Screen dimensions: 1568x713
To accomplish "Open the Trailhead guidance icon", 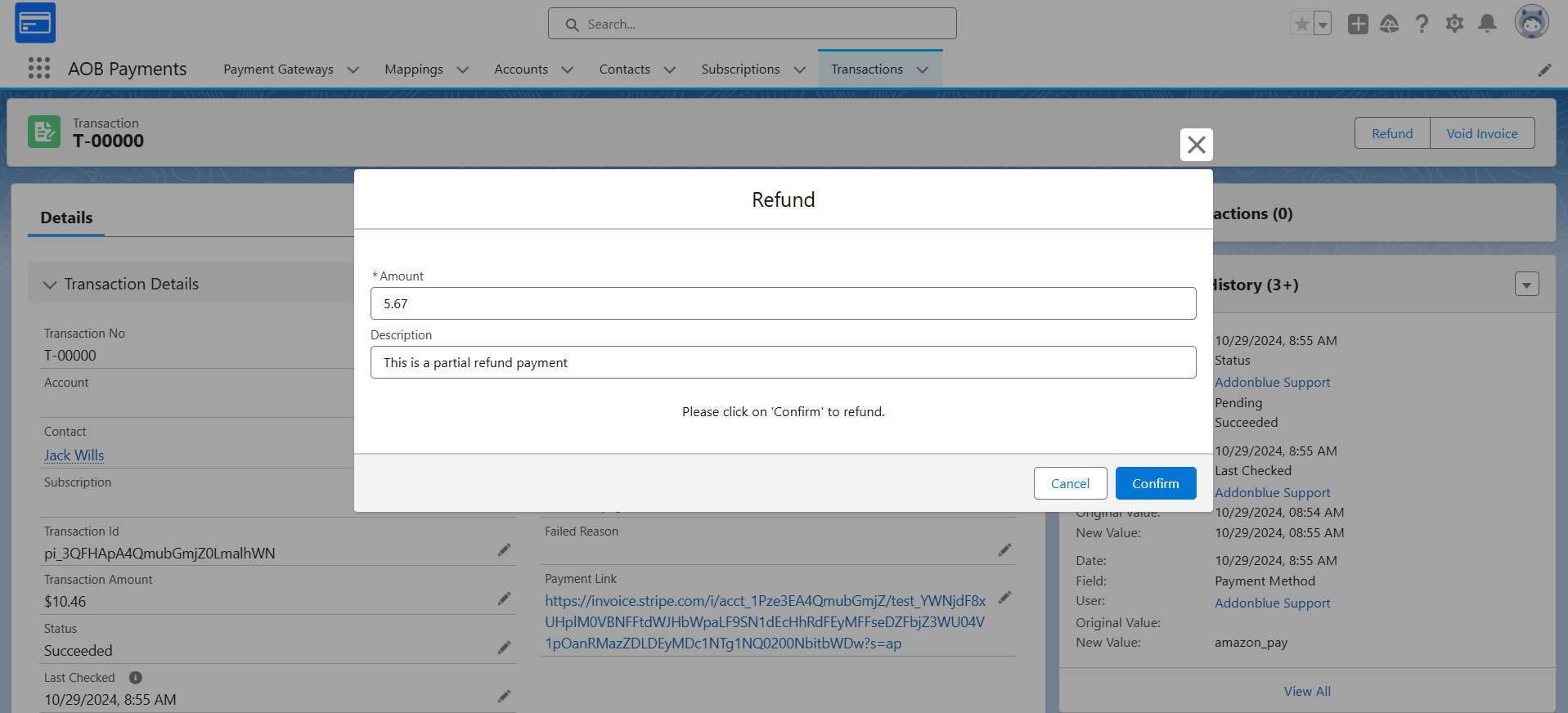I will (x=1390, y=24).
